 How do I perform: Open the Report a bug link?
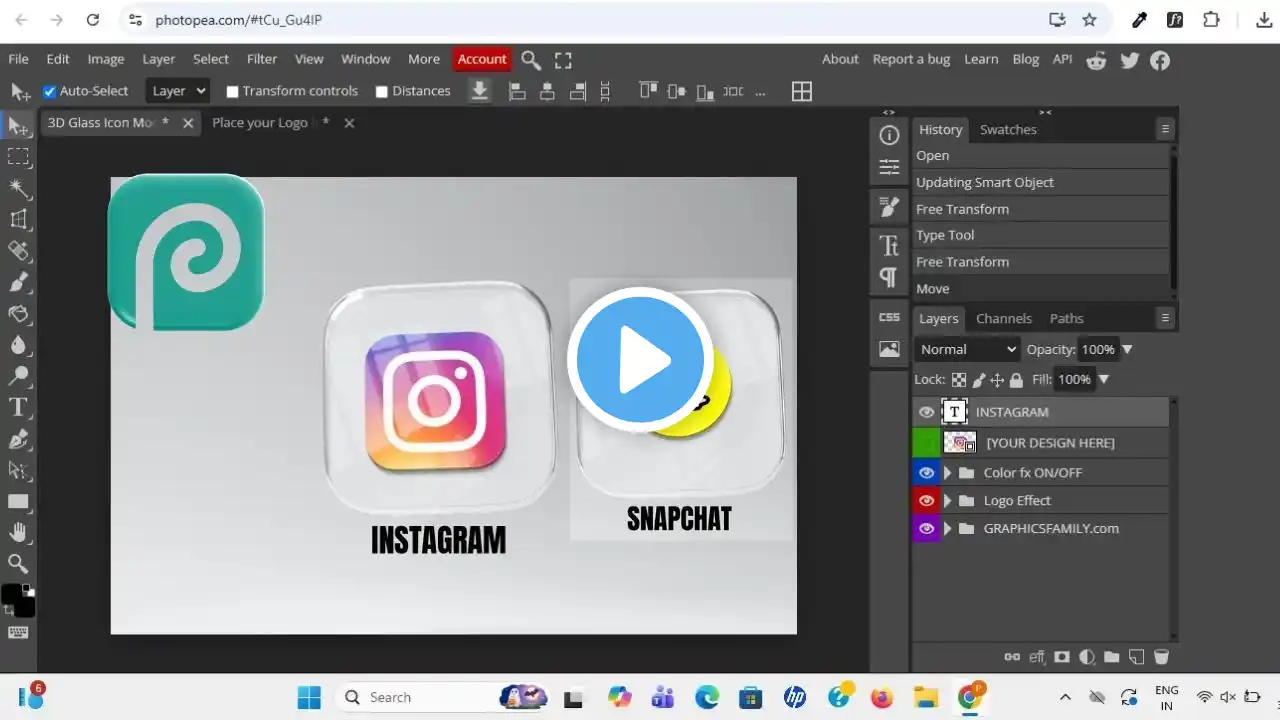911,59
